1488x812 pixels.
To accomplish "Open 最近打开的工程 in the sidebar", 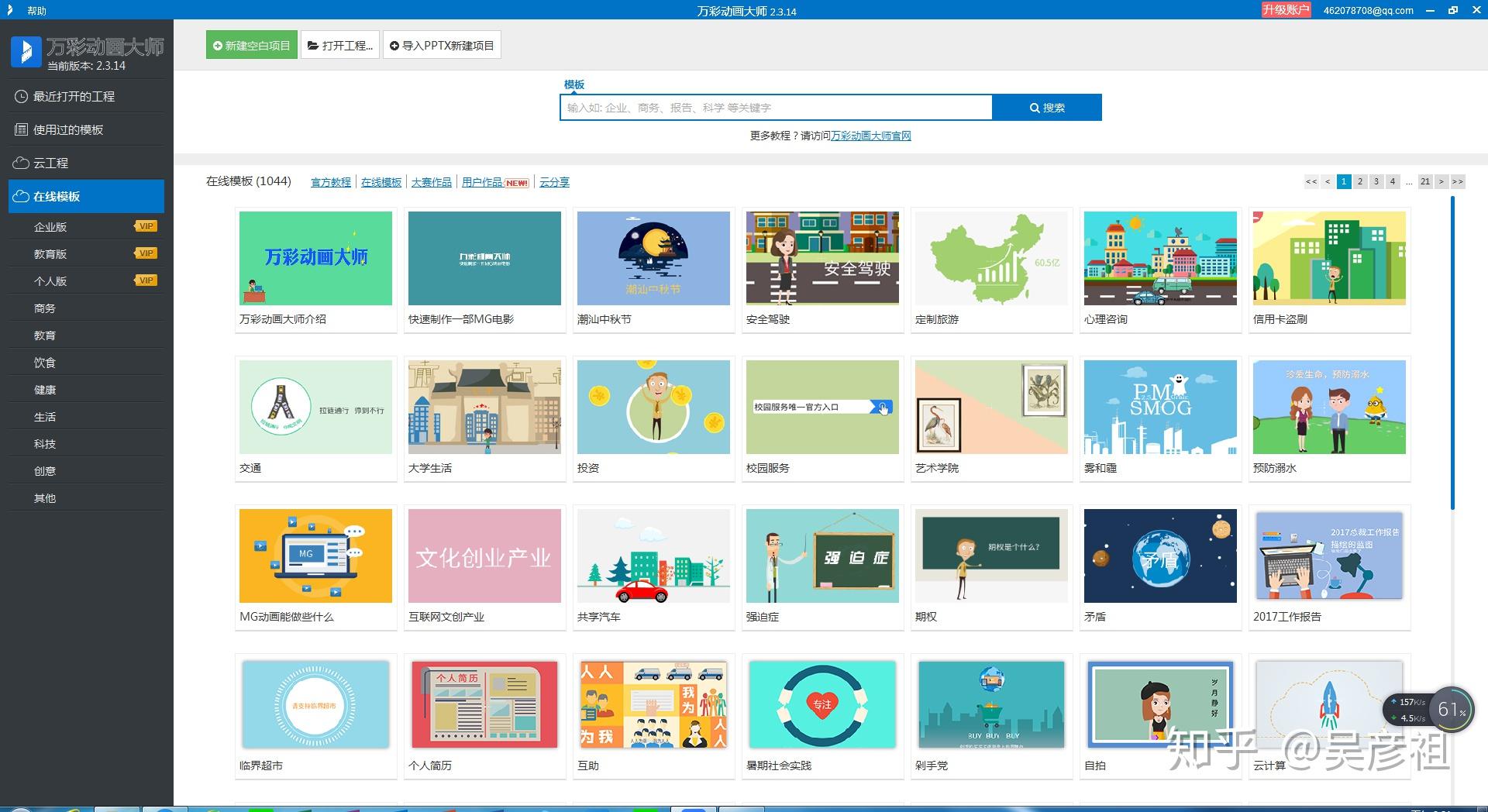I will (86, 96).
